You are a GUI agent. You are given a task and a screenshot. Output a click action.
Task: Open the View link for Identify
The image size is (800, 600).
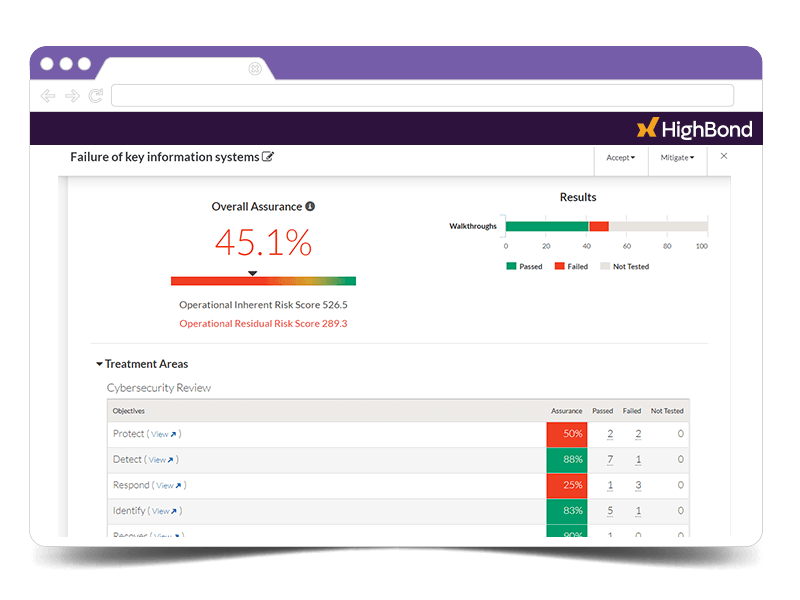click(x=164, y=511)
